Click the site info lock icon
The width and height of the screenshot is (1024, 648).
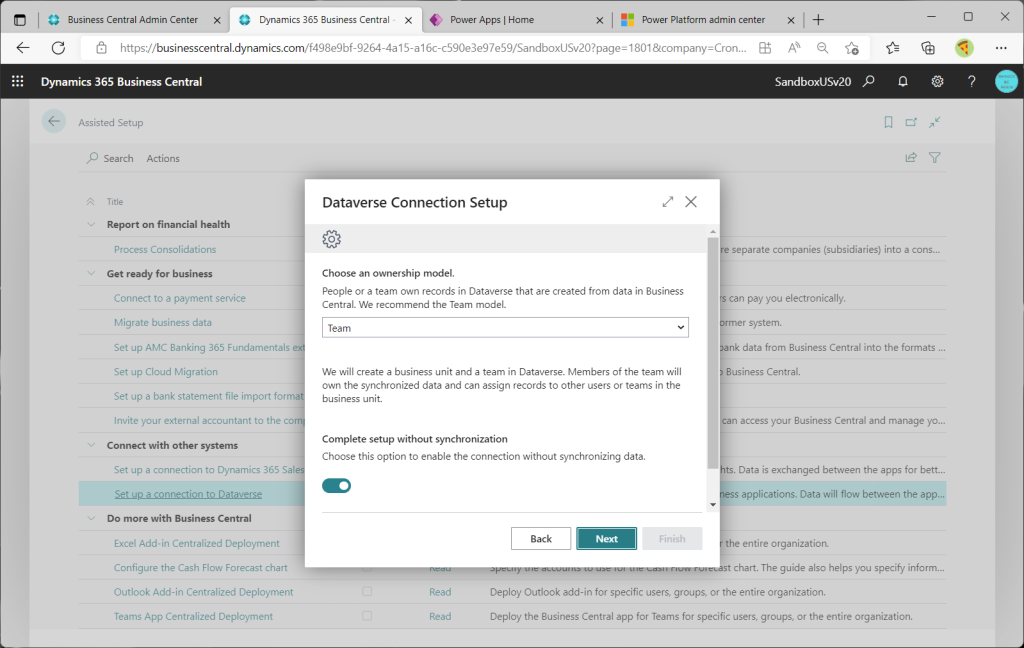click(x=101, y=48)
